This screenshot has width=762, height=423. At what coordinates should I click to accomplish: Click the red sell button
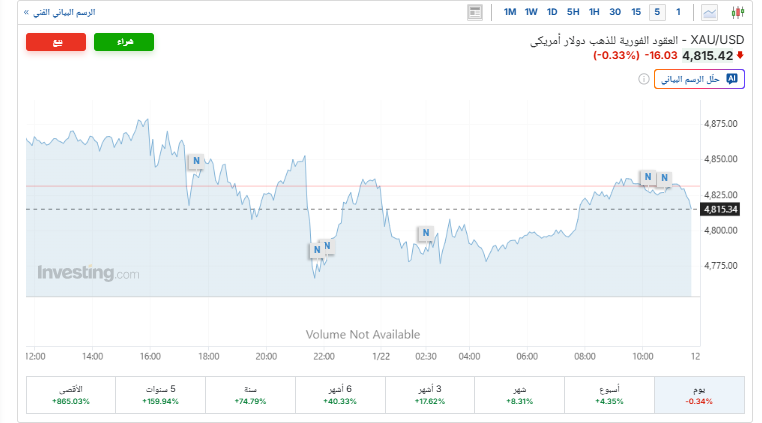pos(56,42)
